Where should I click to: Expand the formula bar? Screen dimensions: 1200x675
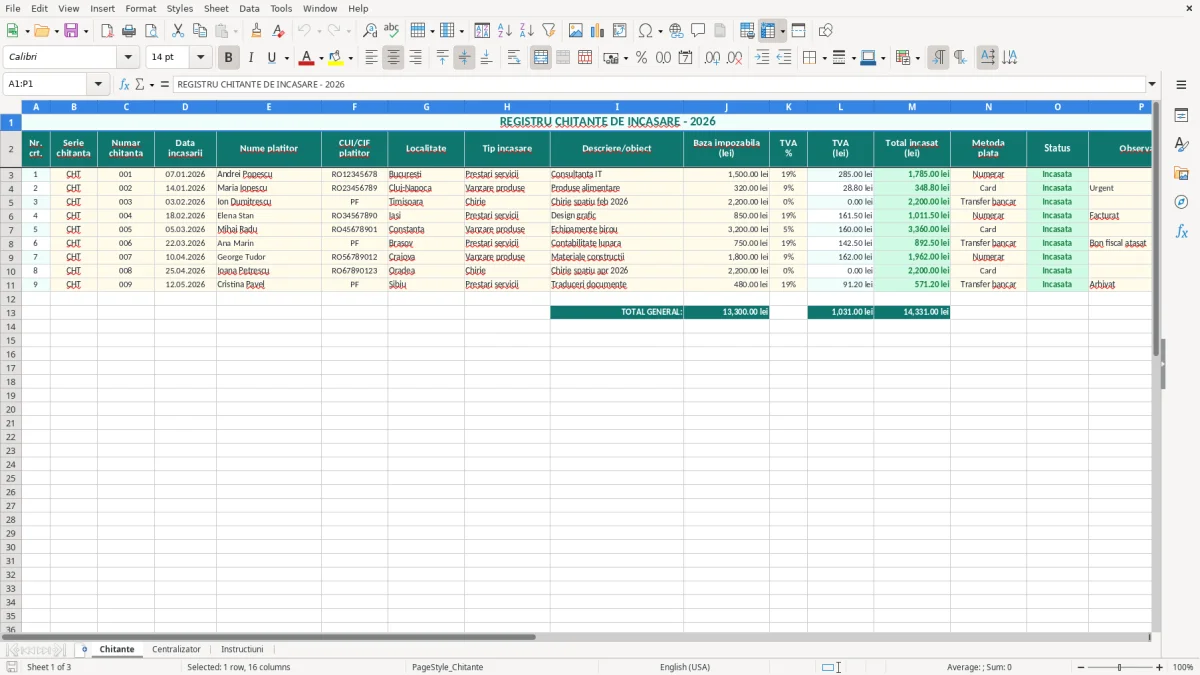click(1152, 84)
